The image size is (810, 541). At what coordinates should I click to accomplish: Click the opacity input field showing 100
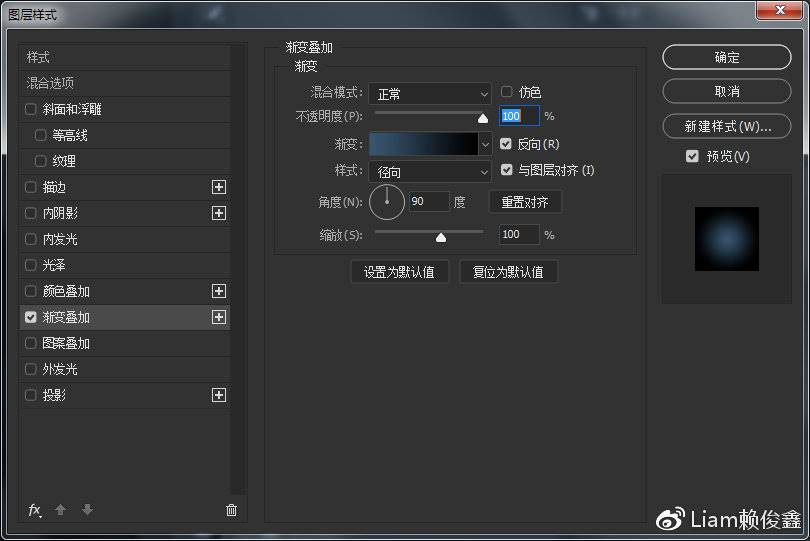[519, 116]
